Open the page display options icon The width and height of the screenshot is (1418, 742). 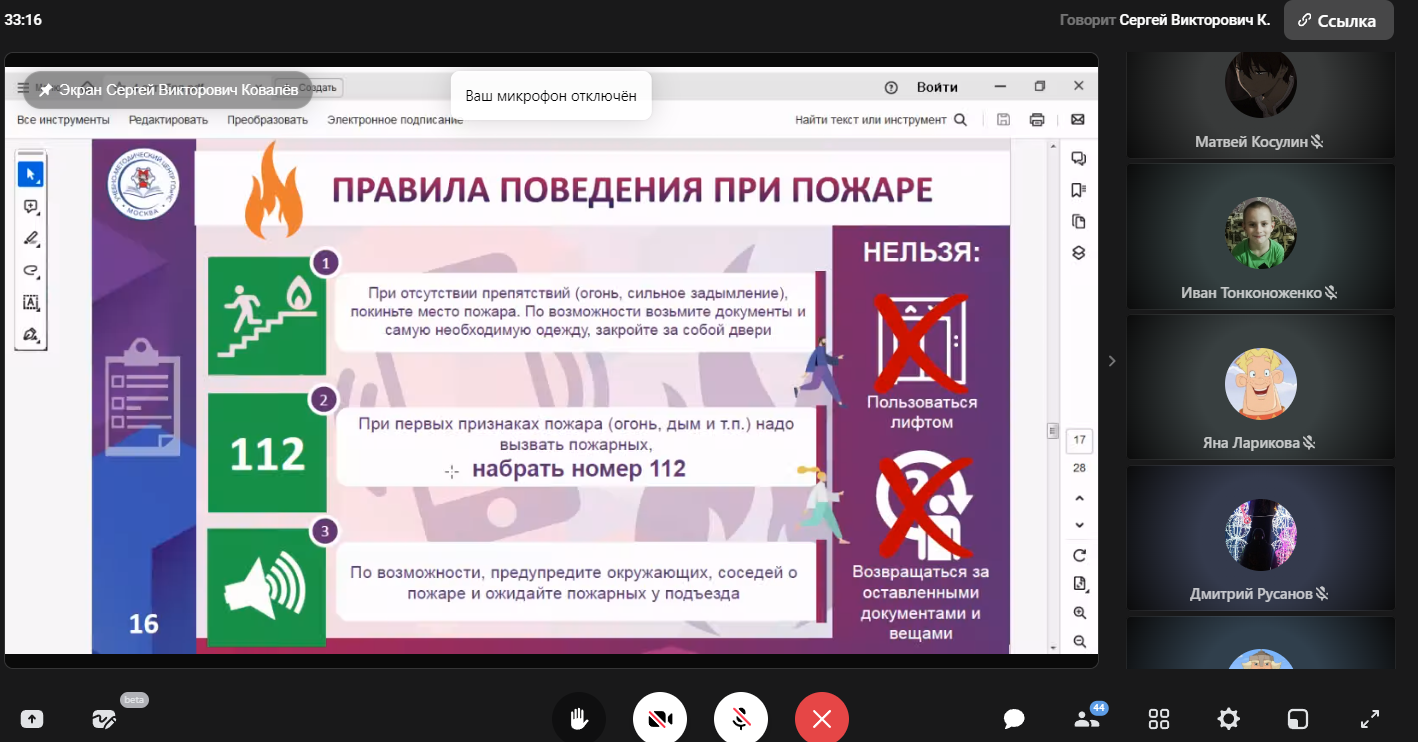click(1080, 584)
